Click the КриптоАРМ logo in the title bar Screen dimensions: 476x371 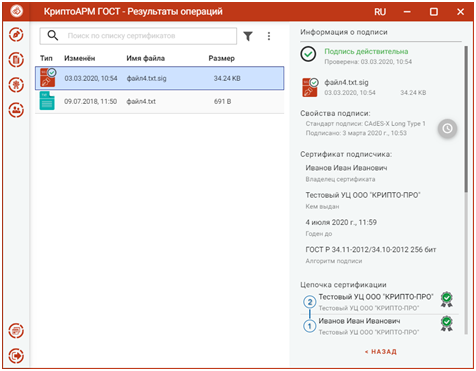(x=16, y=11)
